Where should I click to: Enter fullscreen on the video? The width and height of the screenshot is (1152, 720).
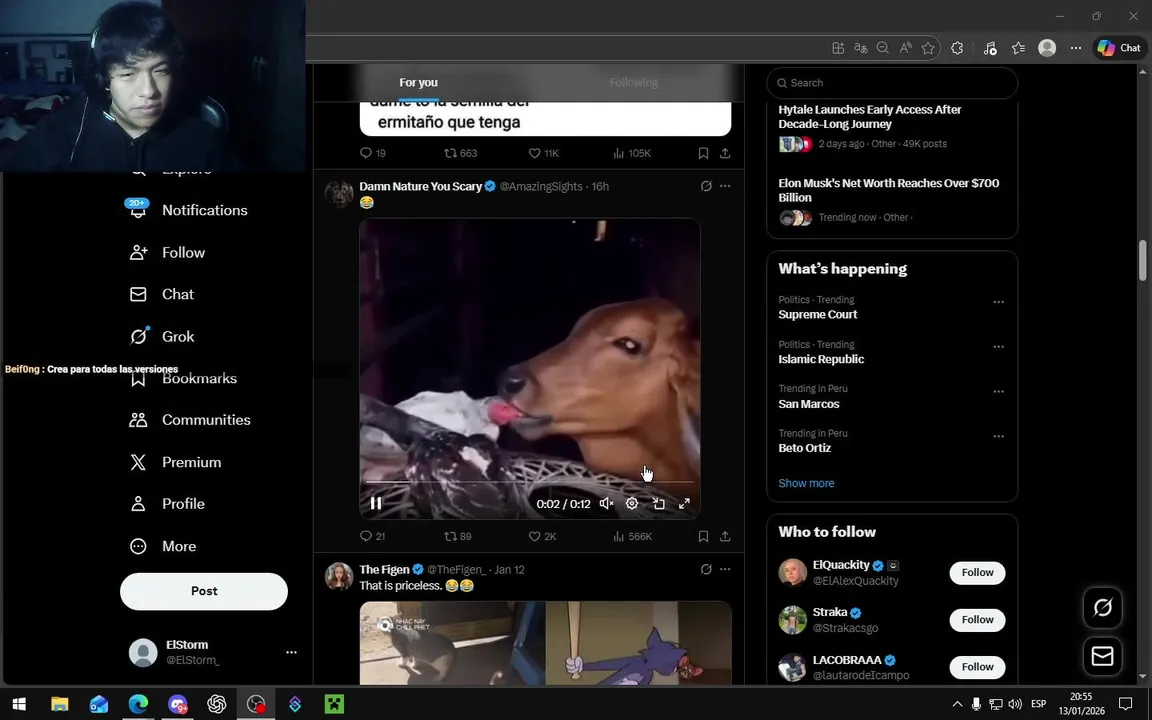[684, 503]
